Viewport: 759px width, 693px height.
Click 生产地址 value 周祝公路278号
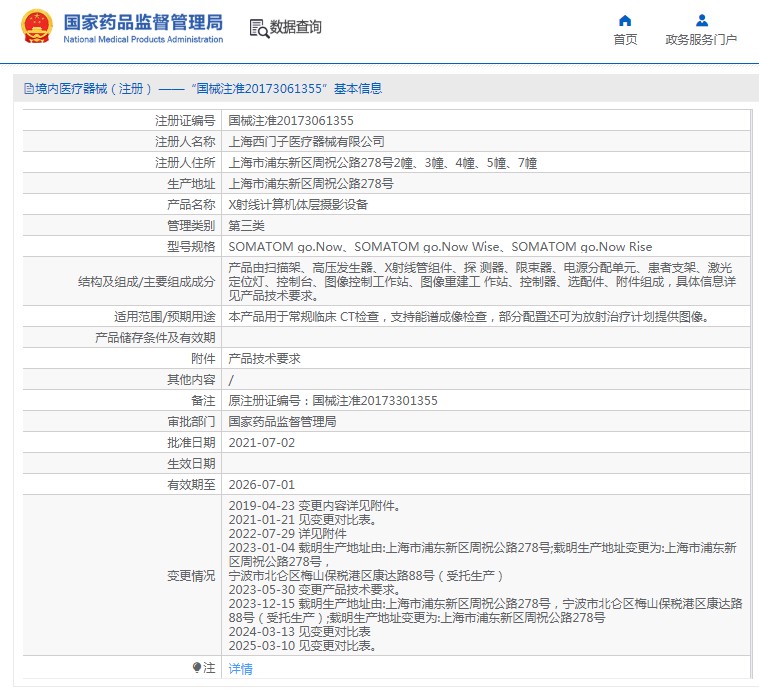(x=311, y=184)
